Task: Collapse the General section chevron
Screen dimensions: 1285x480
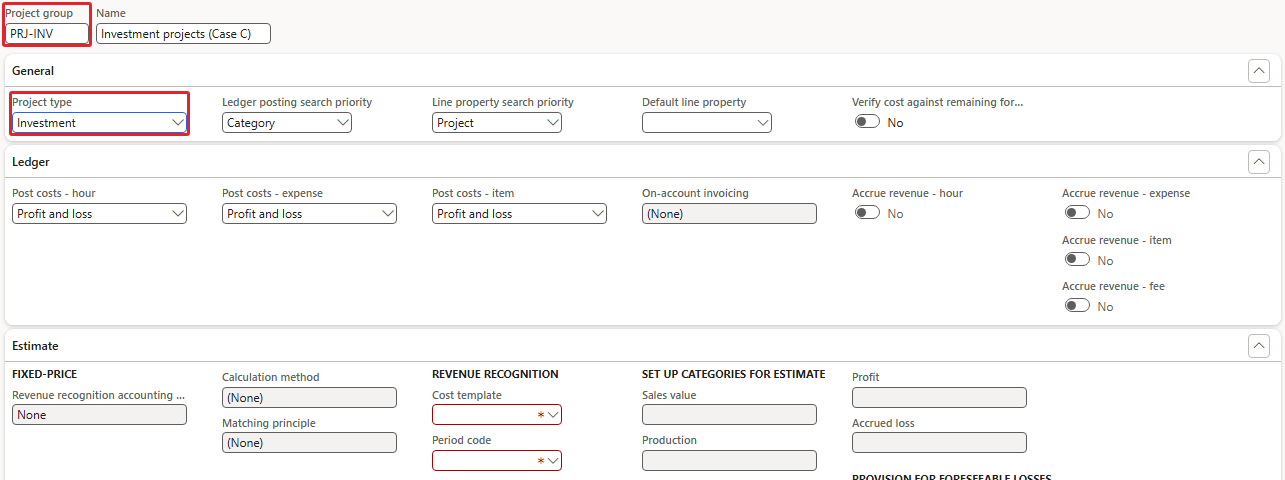Action: 1259,71
